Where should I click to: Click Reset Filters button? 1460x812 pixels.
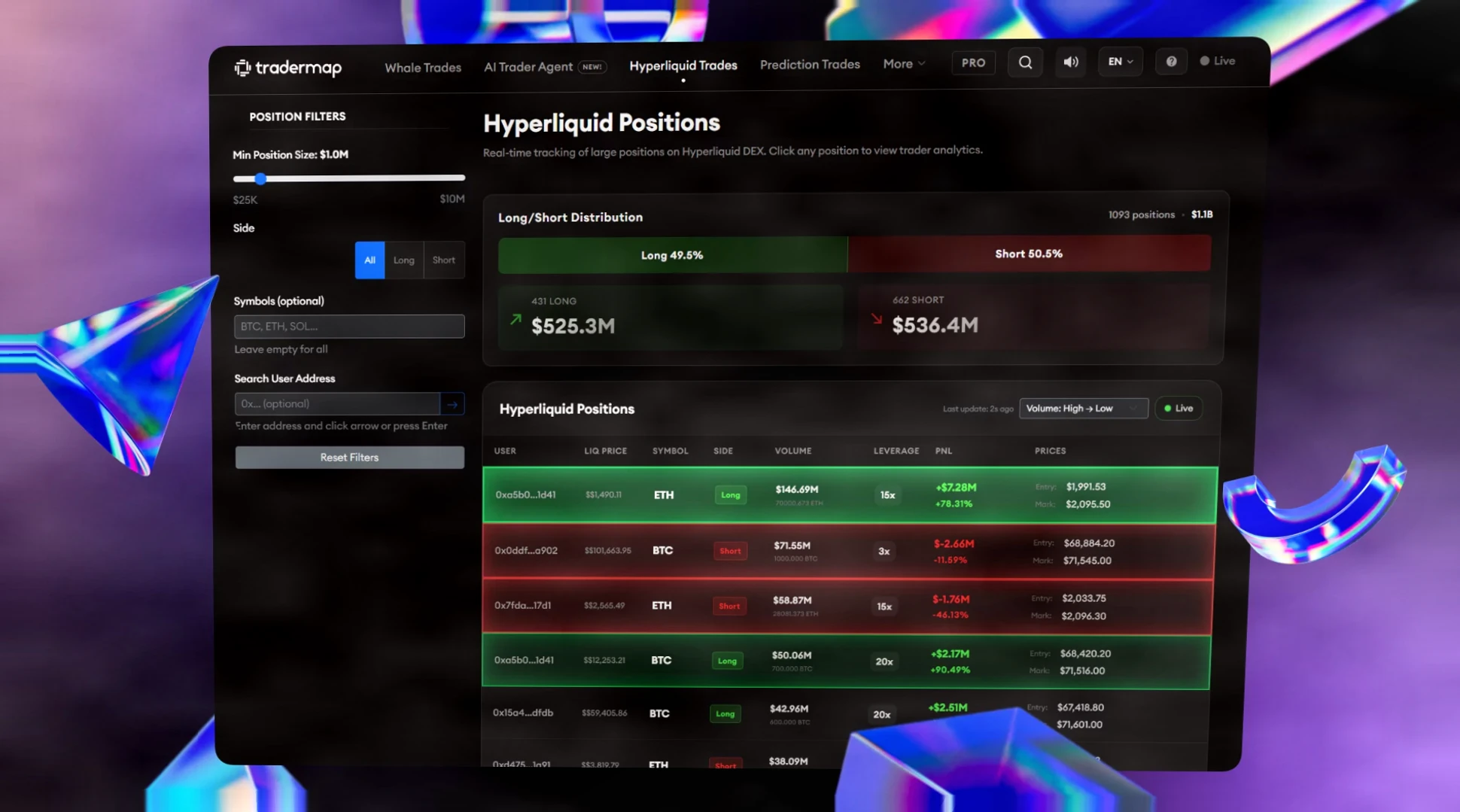[349, 458]
